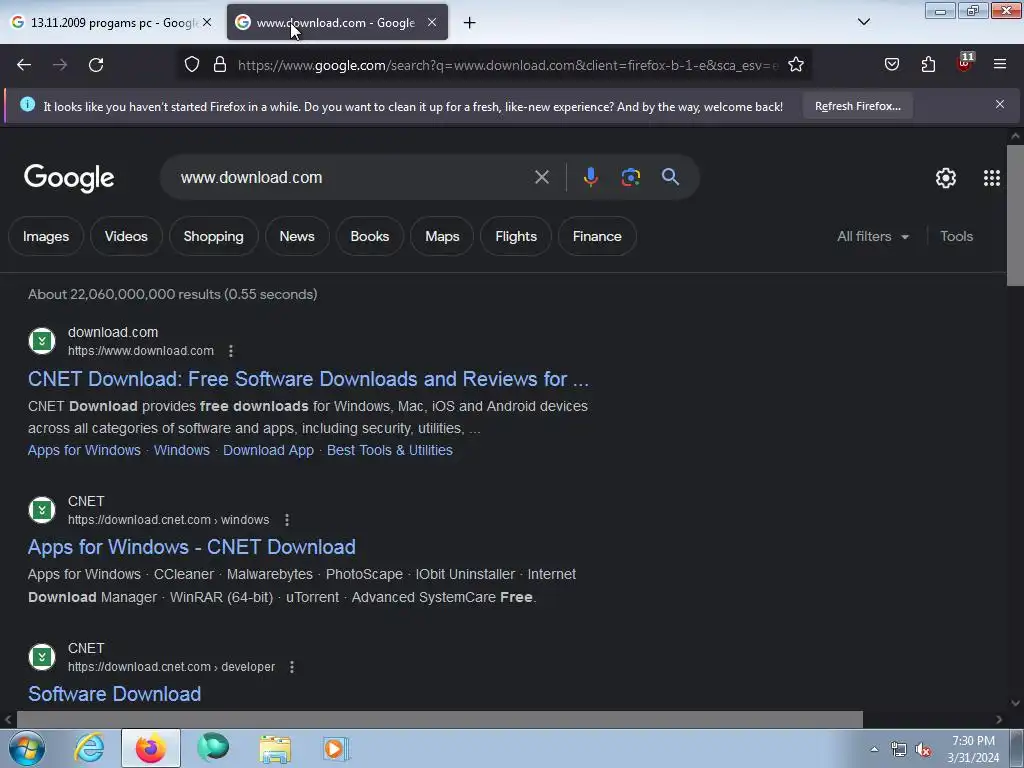This screenshot has width=1024, height=768.
Task: Filter results by News
Action: coord(297,236)
